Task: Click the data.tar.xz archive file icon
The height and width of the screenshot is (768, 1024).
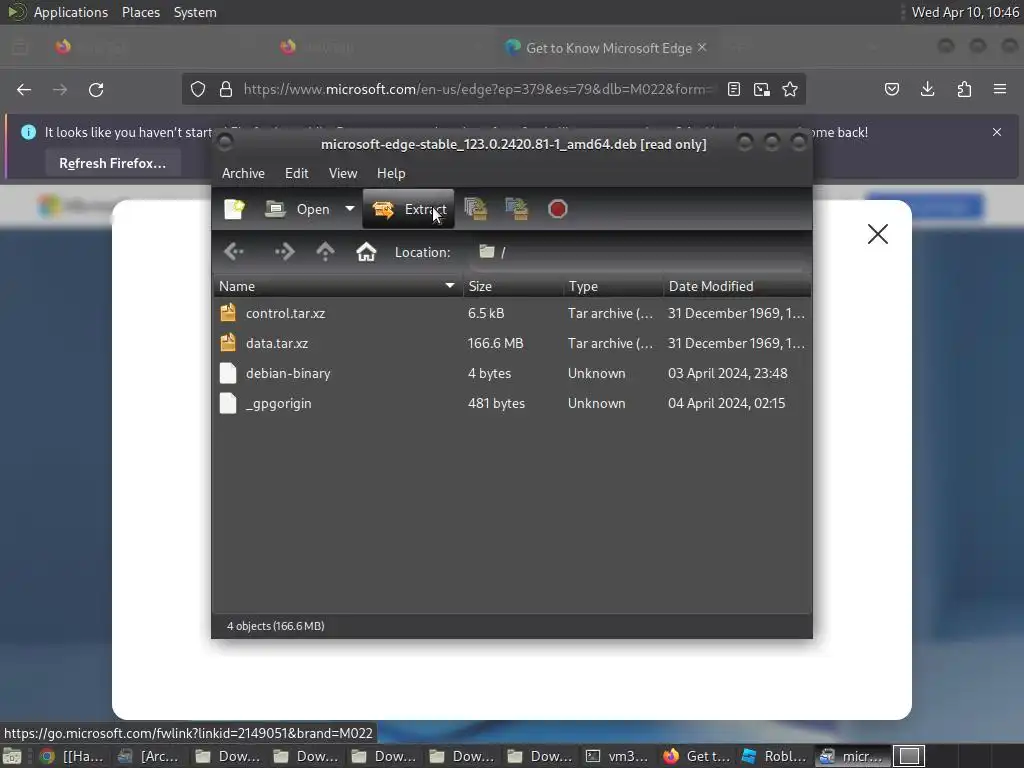Action: click(x=228, y=343)
